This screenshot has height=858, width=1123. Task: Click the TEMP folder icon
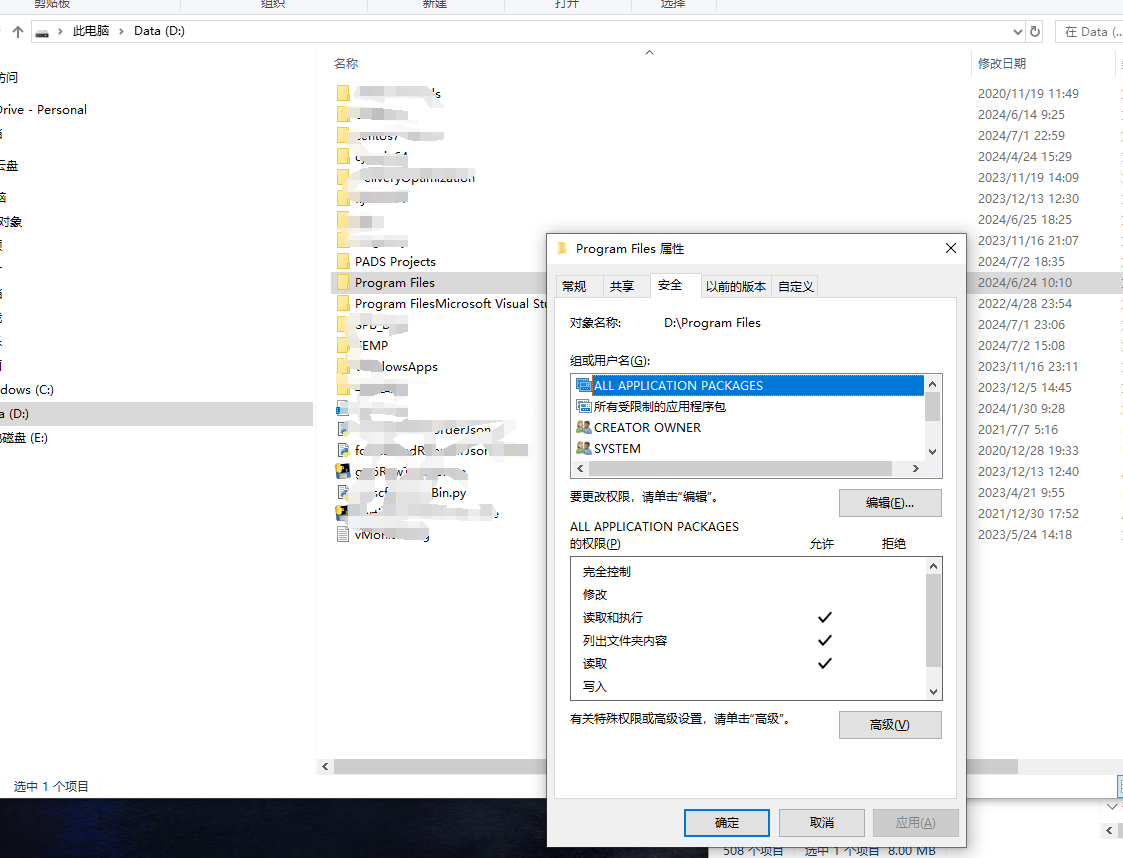(343, 345)
